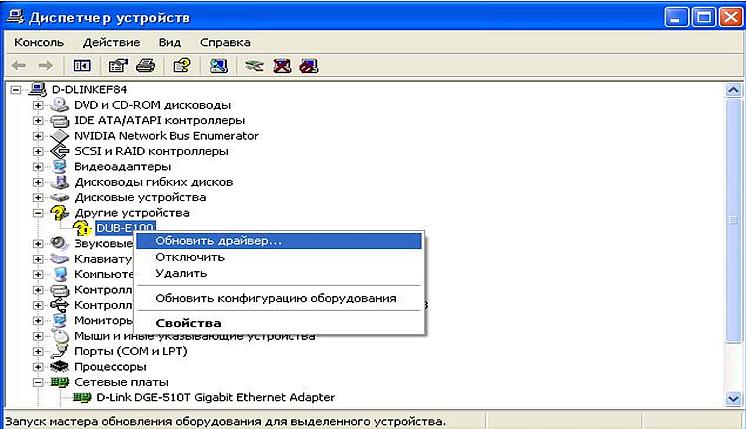Image resolution: width=746 pixels, height=429 pixels.
Task: Click the Disable device toolbar icon
Action: pyautogui.click(x=309, y=66)
